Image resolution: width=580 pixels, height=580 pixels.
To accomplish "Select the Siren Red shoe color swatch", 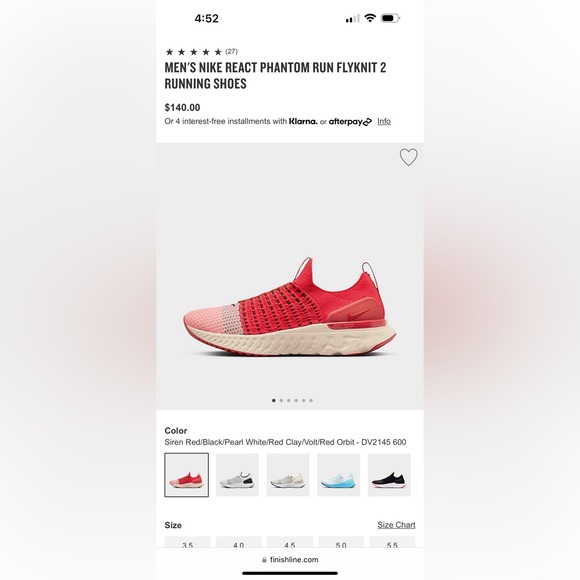I will click(x=186, y=475).
